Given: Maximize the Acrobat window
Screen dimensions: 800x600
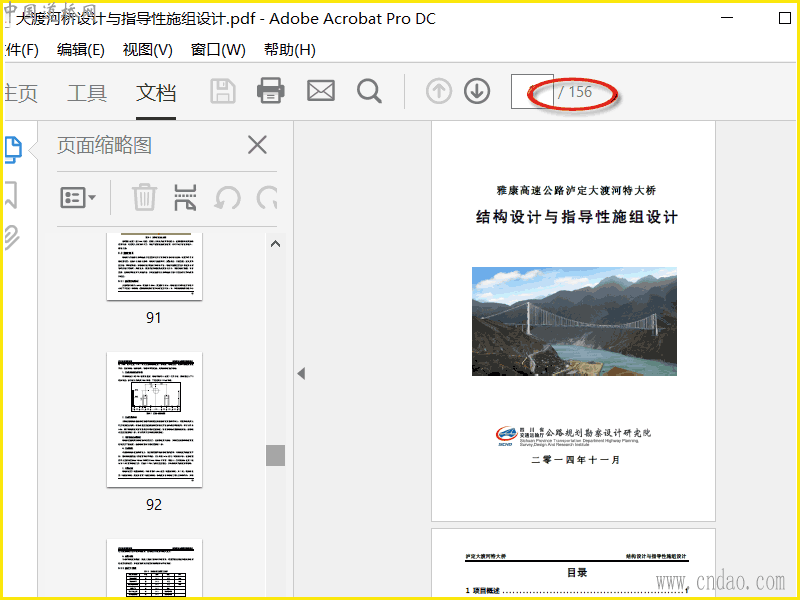Looking at the screenshot, I should (785, 18).
